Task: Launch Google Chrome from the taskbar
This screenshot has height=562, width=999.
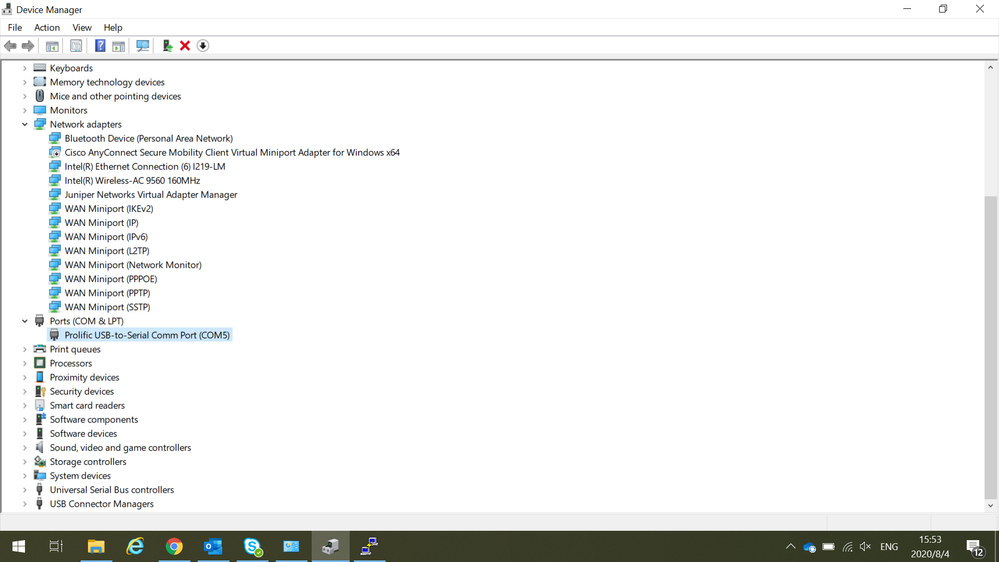Action: click(x=174, y=546)
